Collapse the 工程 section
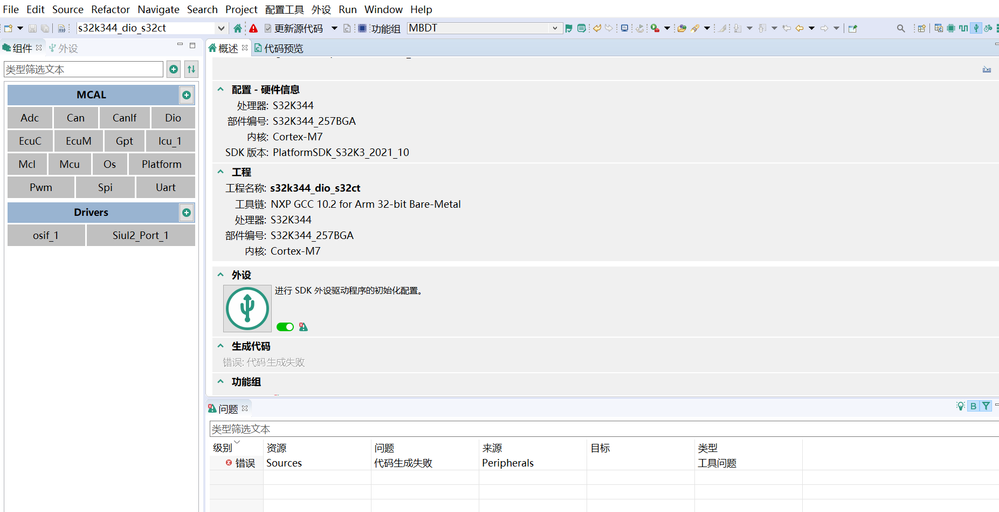 [220, 172]
